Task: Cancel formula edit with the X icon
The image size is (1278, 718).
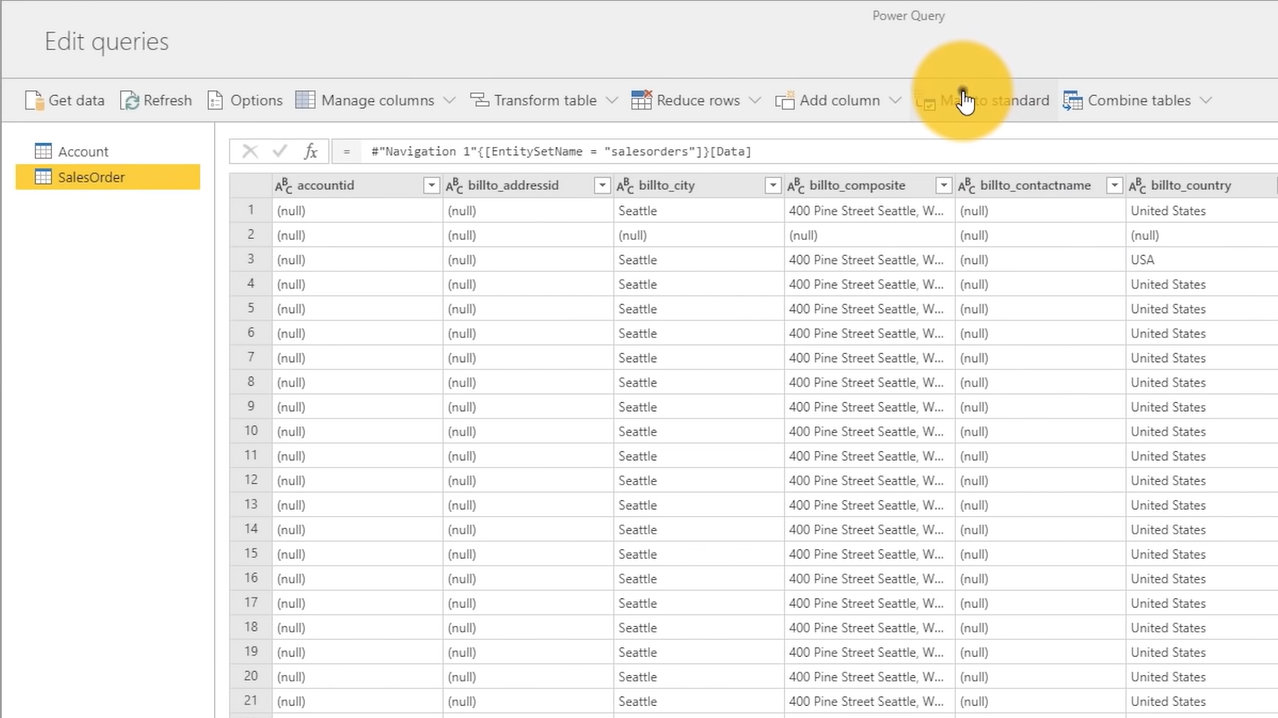Action: pyautogui.click(x=250, y=151)
